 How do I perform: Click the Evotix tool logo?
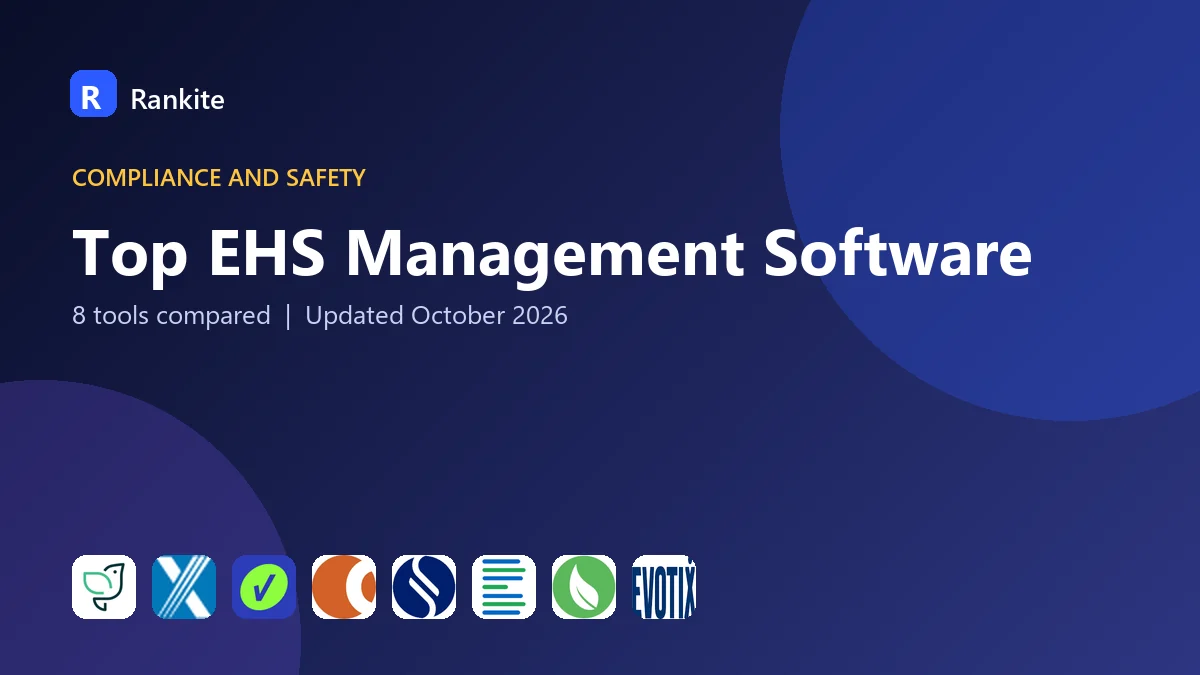664,587
